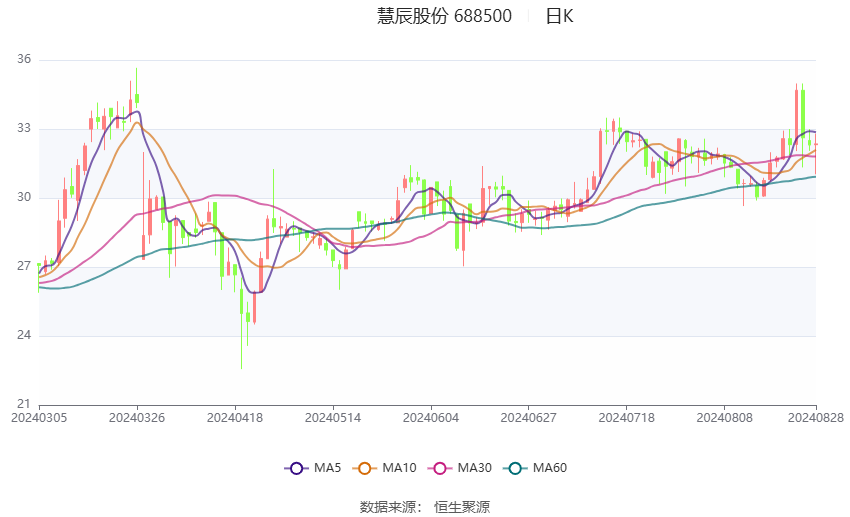The height and width of the screenshot is (517, 850).
Task: Click the 36 price axis label
Action: [x=24, y=59]
